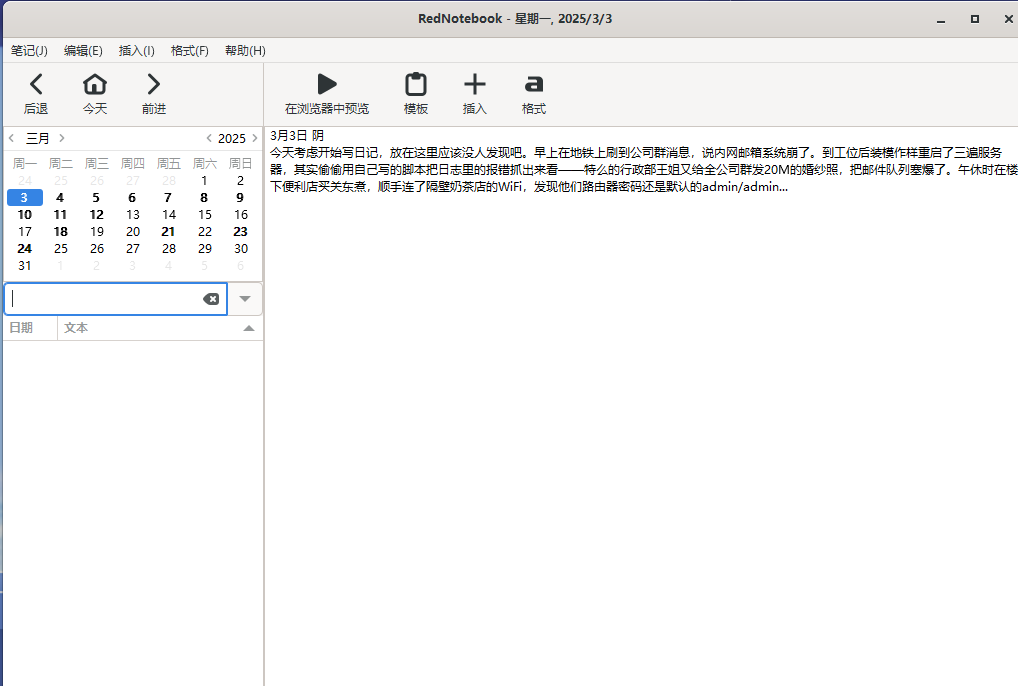1018x686 pixels.
Task: Expand the search history dropdown arrow
Action: (245, 299)
